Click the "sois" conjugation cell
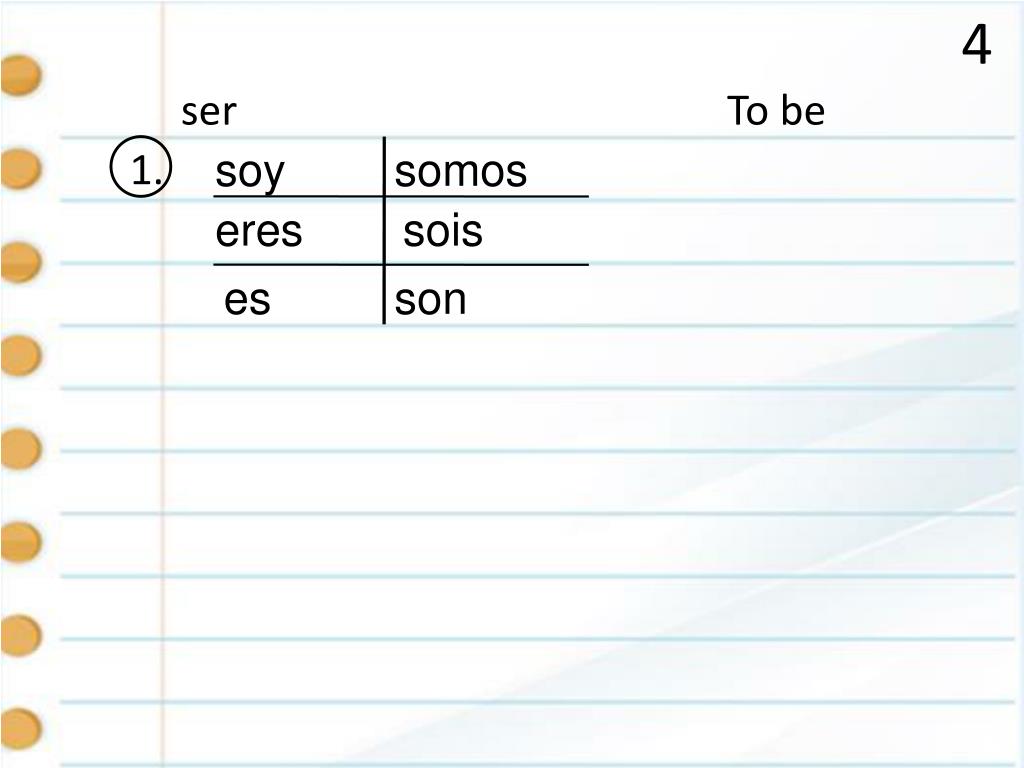The image size is (1024, 768). click(443, 231)
